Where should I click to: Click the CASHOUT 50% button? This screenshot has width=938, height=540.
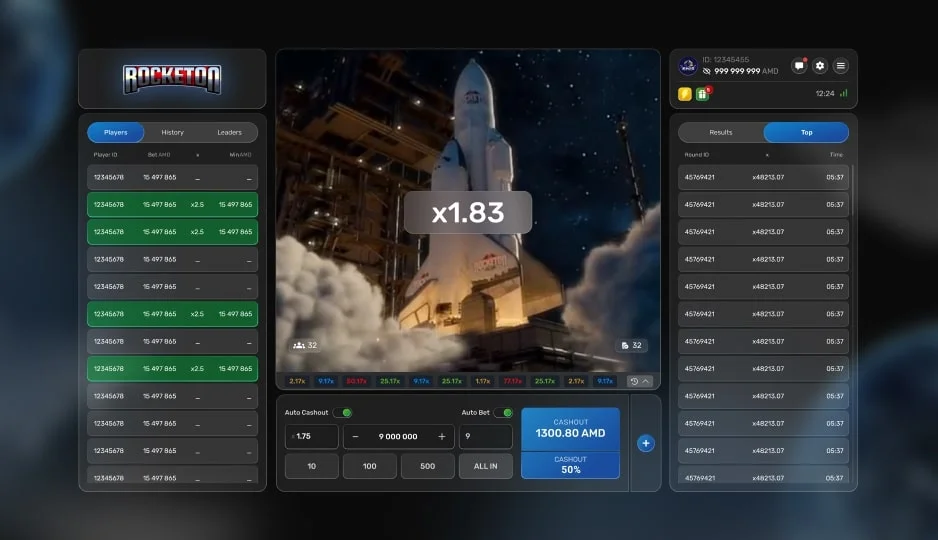pos(570,465)
